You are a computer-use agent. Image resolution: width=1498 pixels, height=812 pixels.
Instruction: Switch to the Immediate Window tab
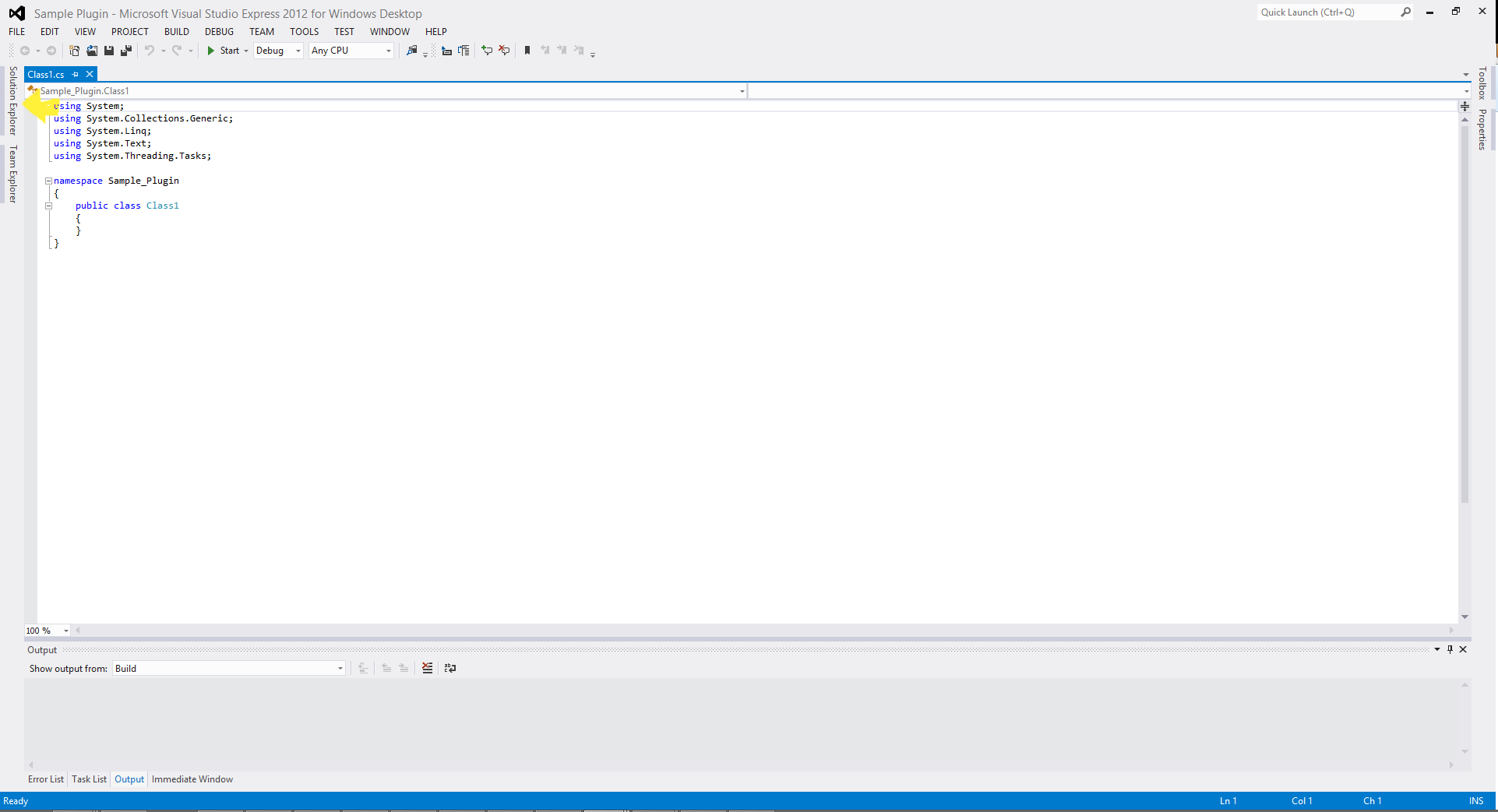(192, 779)
